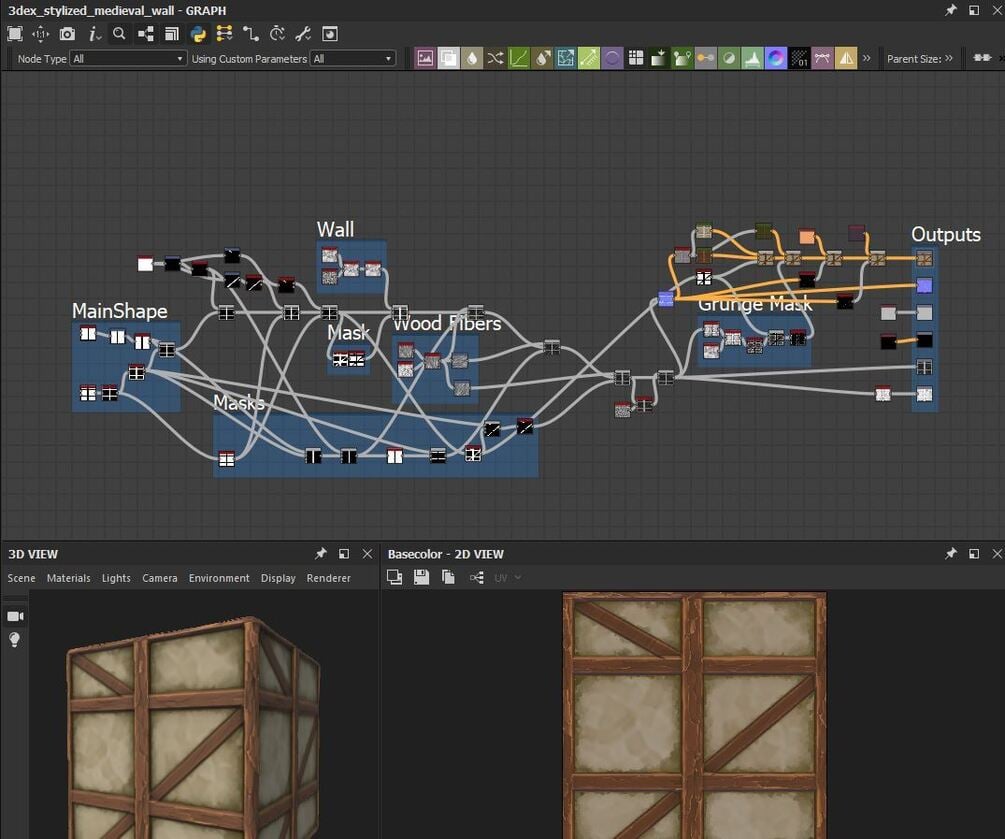Pin the Graph panel
This screenshot has height=839, width=1005.
951,10
